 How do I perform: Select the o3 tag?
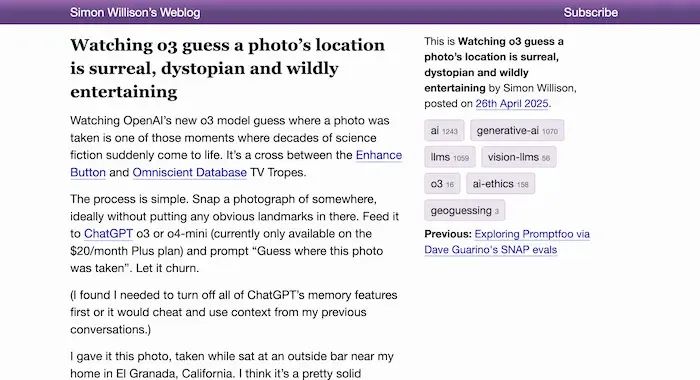pyautogui.click(x=442, y=184)
